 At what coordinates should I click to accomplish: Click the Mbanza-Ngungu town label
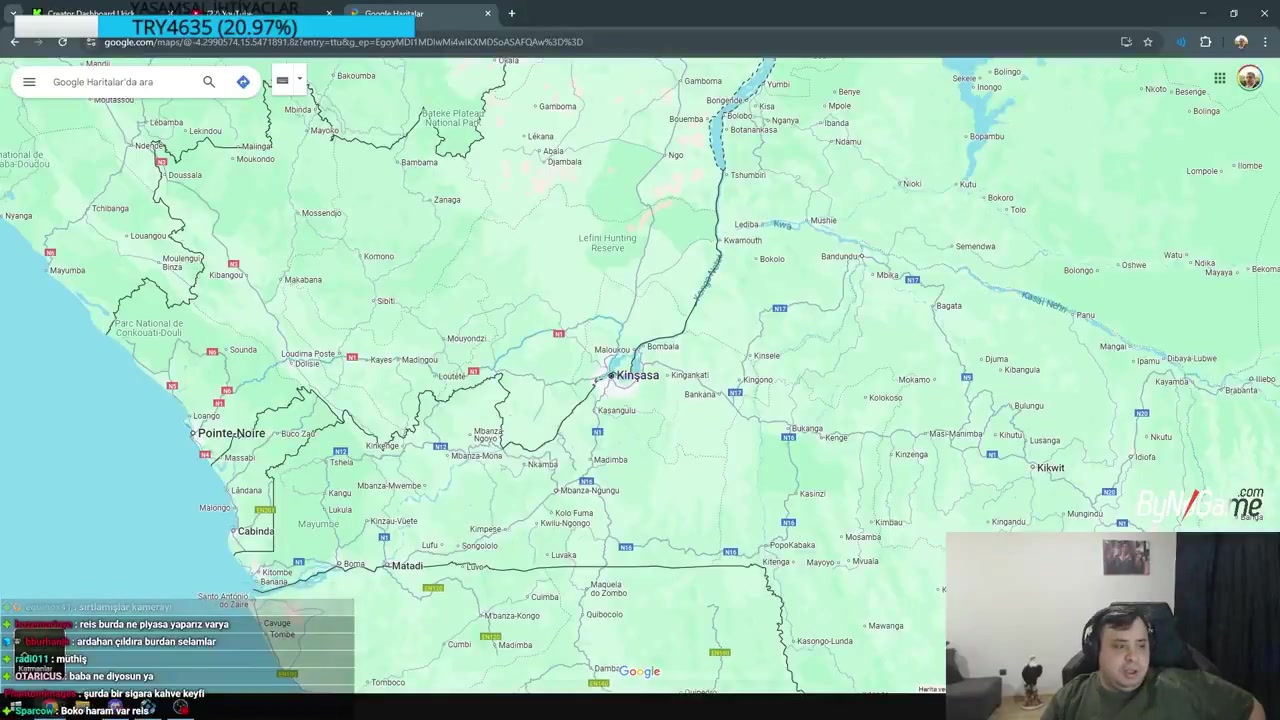point(590,490)
